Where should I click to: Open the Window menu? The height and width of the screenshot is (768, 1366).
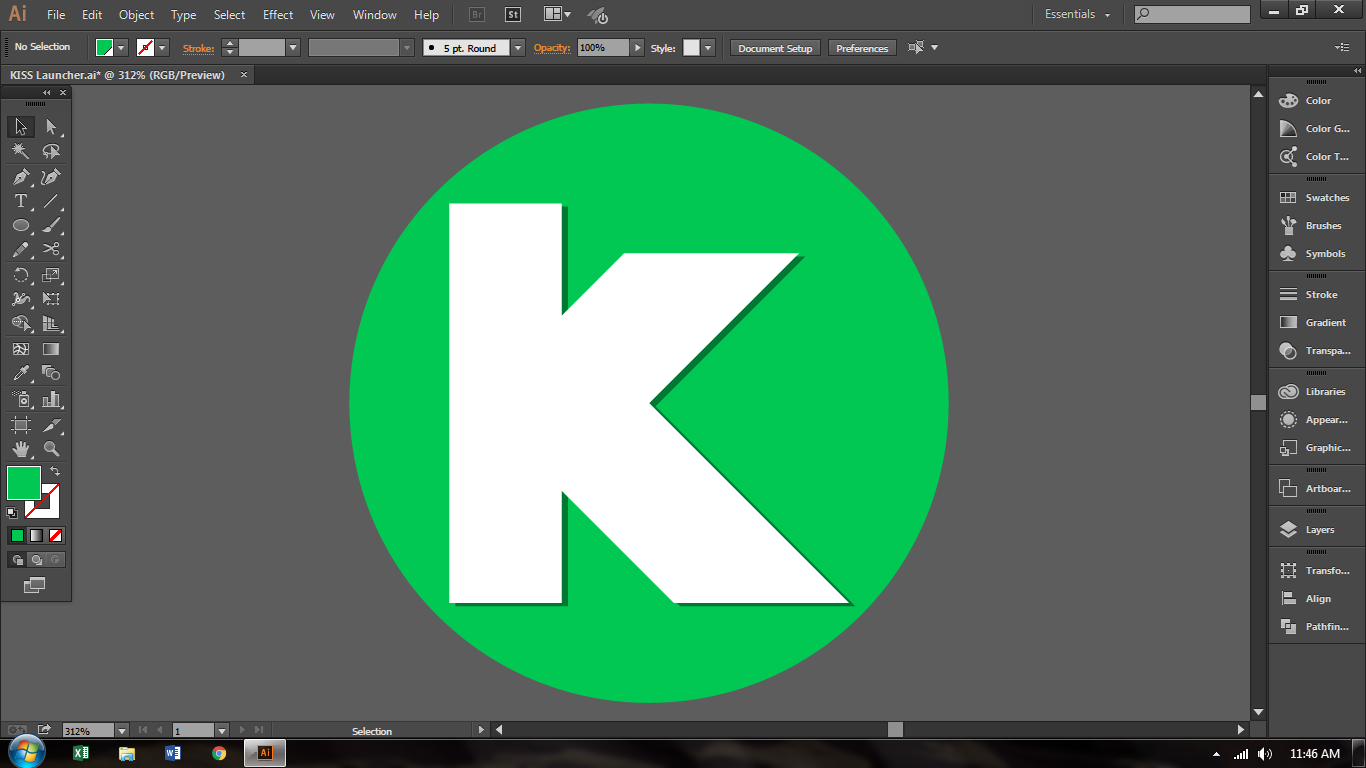(x=375, y=15)
